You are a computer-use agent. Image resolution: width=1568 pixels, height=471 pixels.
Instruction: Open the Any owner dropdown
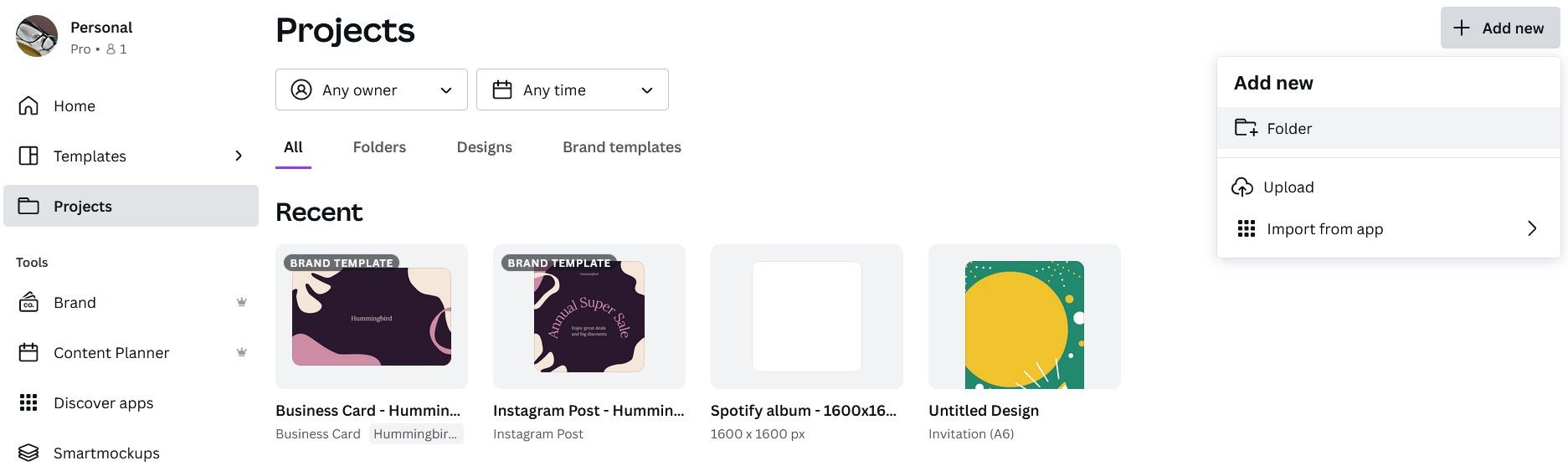pyautogui.click(x=371, y=90)
